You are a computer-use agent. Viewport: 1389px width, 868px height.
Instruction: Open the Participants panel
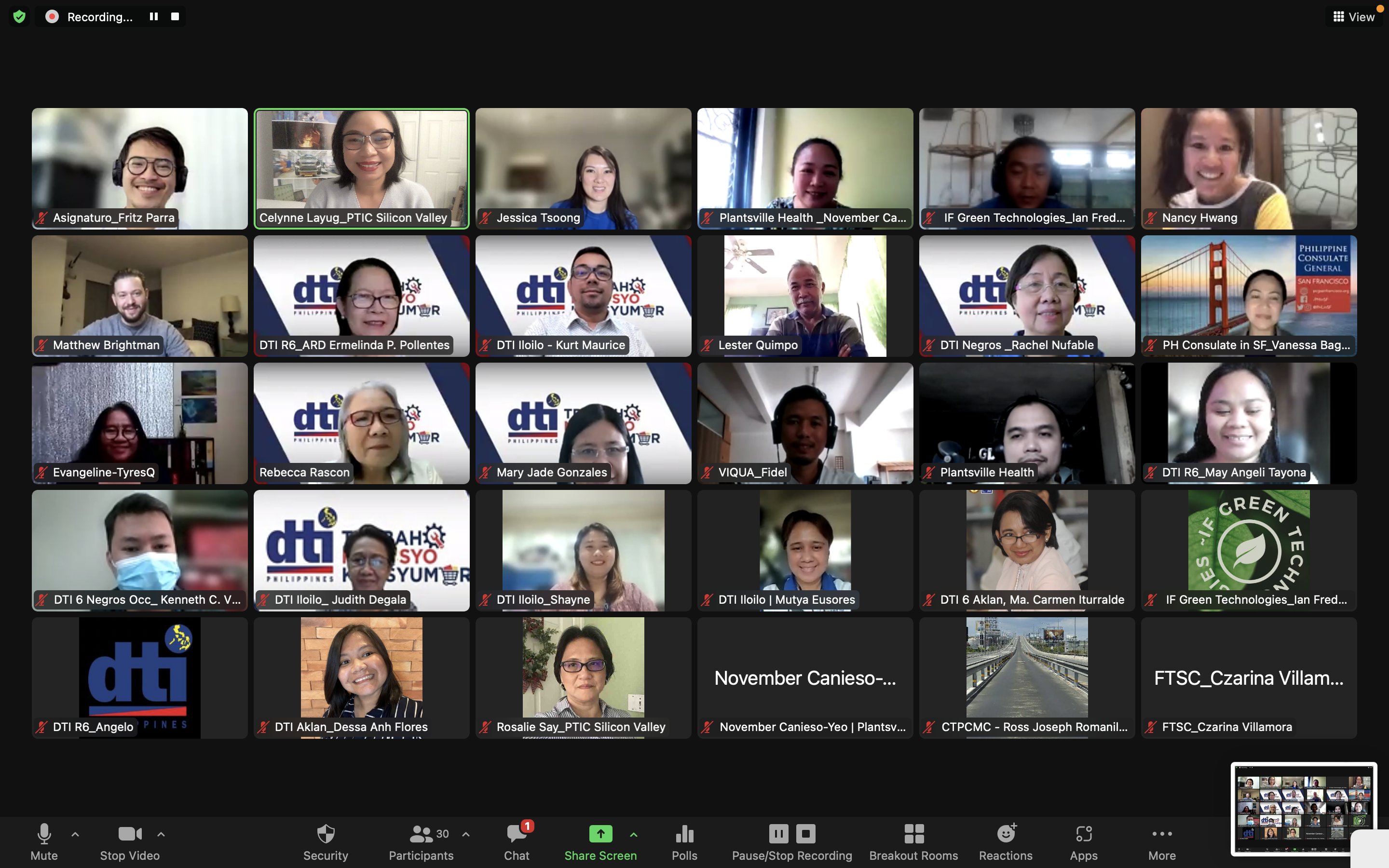422,834
